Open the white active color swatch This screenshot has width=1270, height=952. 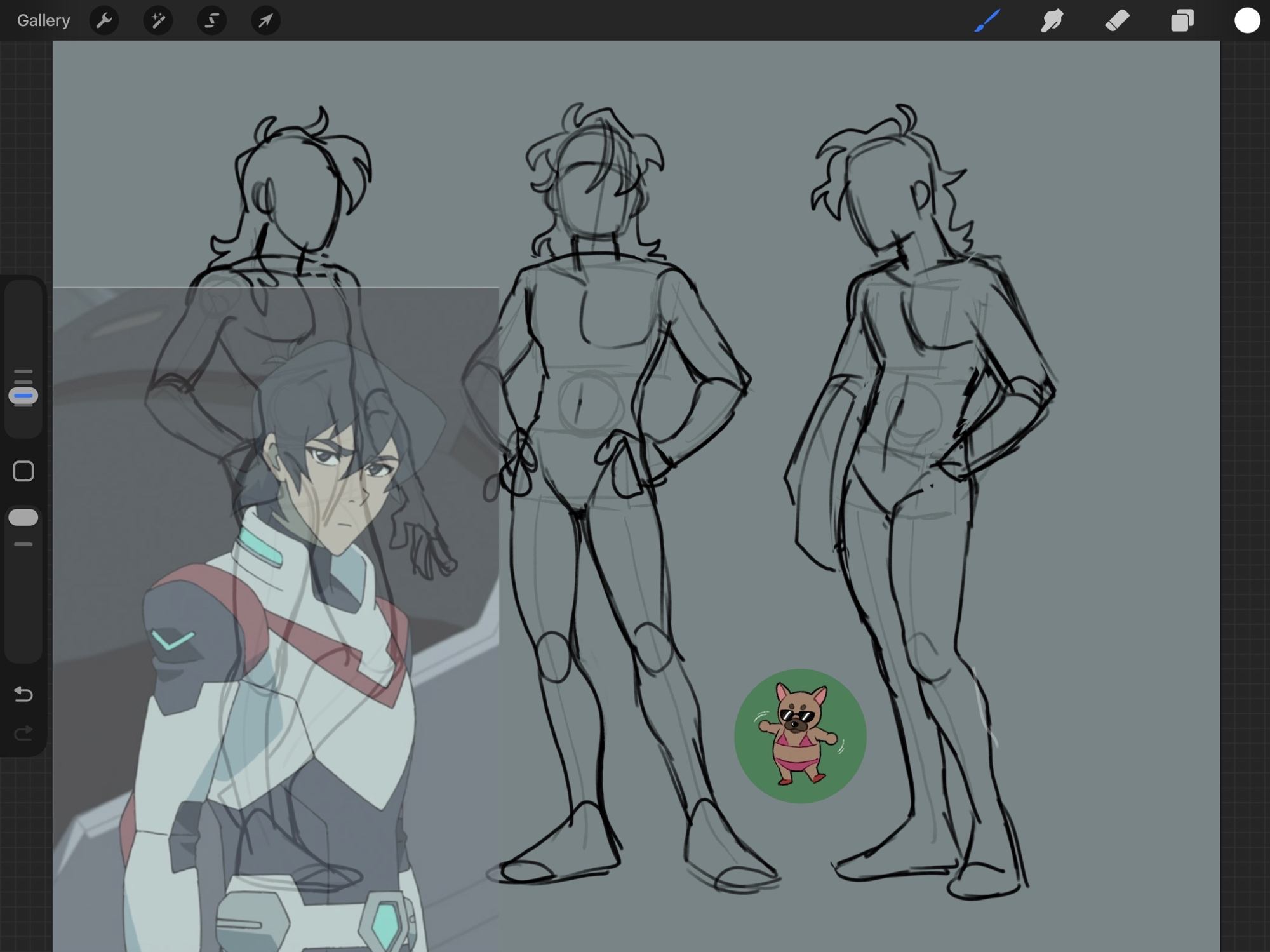coord(1247,20)
